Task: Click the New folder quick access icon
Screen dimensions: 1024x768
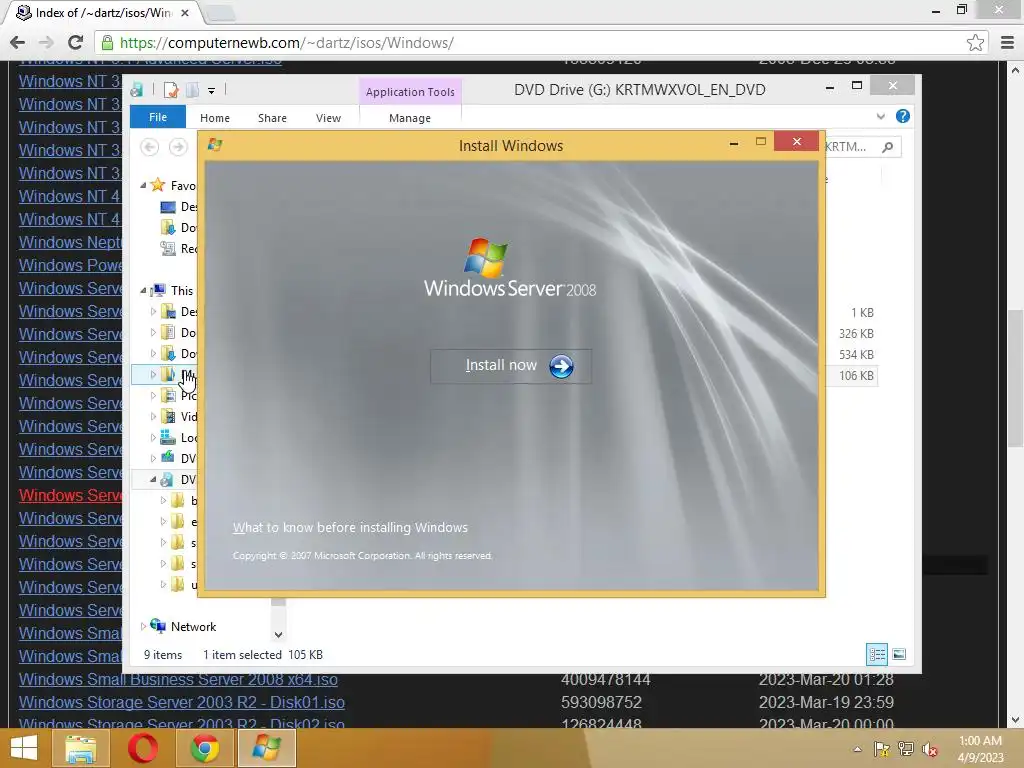Action: click(x=193, y=90)
